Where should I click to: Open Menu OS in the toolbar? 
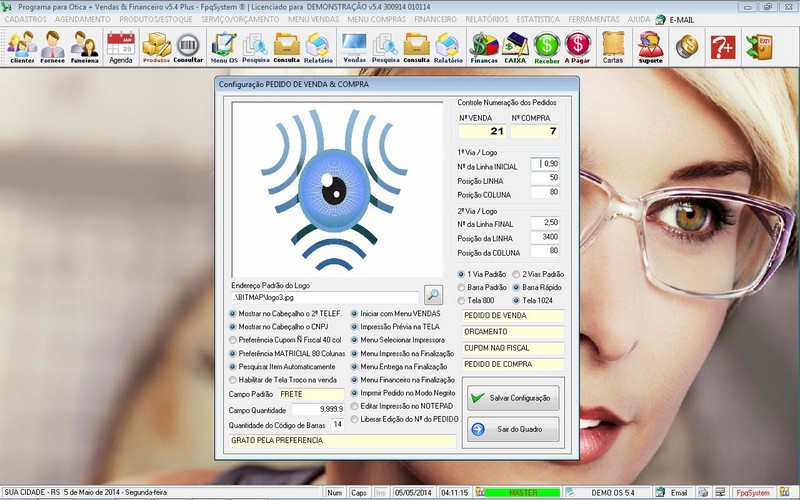[224, 46]
